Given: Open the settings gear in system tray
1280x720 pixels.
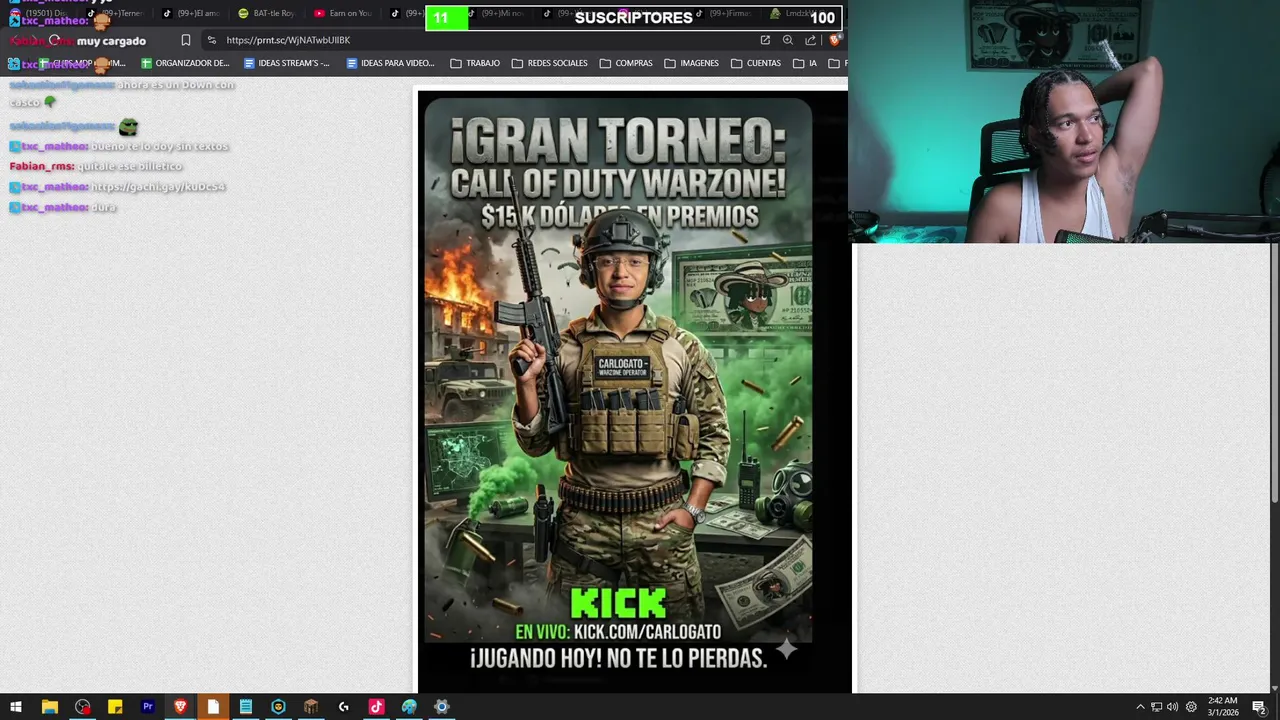Looking at the screenshot, I should 1191,707.
